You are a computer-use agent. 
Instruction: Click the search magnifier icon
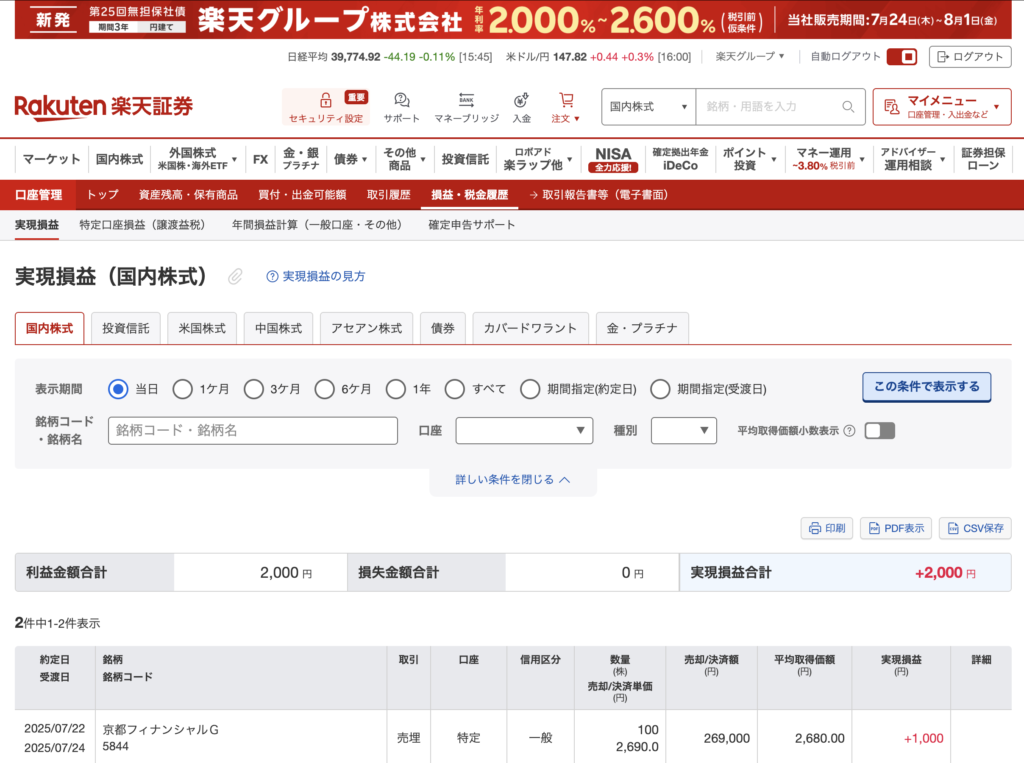pyautogui.click(x=848, y=106)
